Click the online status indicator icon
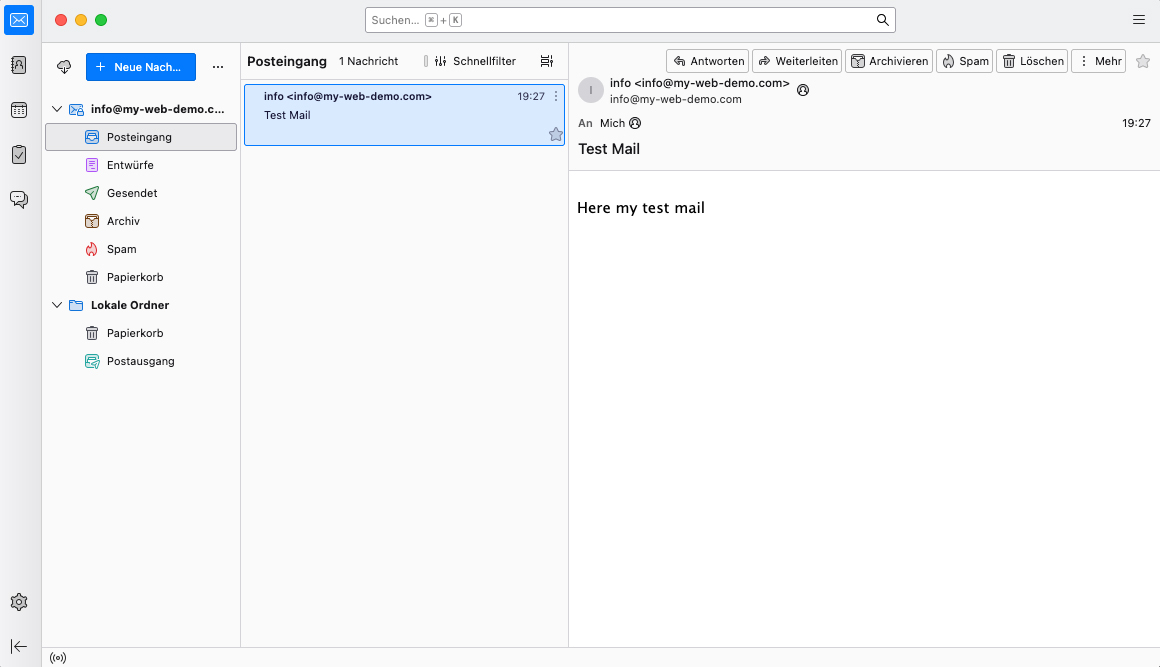The width and height of the screenshot is (1160, 667). pyautogui.click(x=58, y=657)
